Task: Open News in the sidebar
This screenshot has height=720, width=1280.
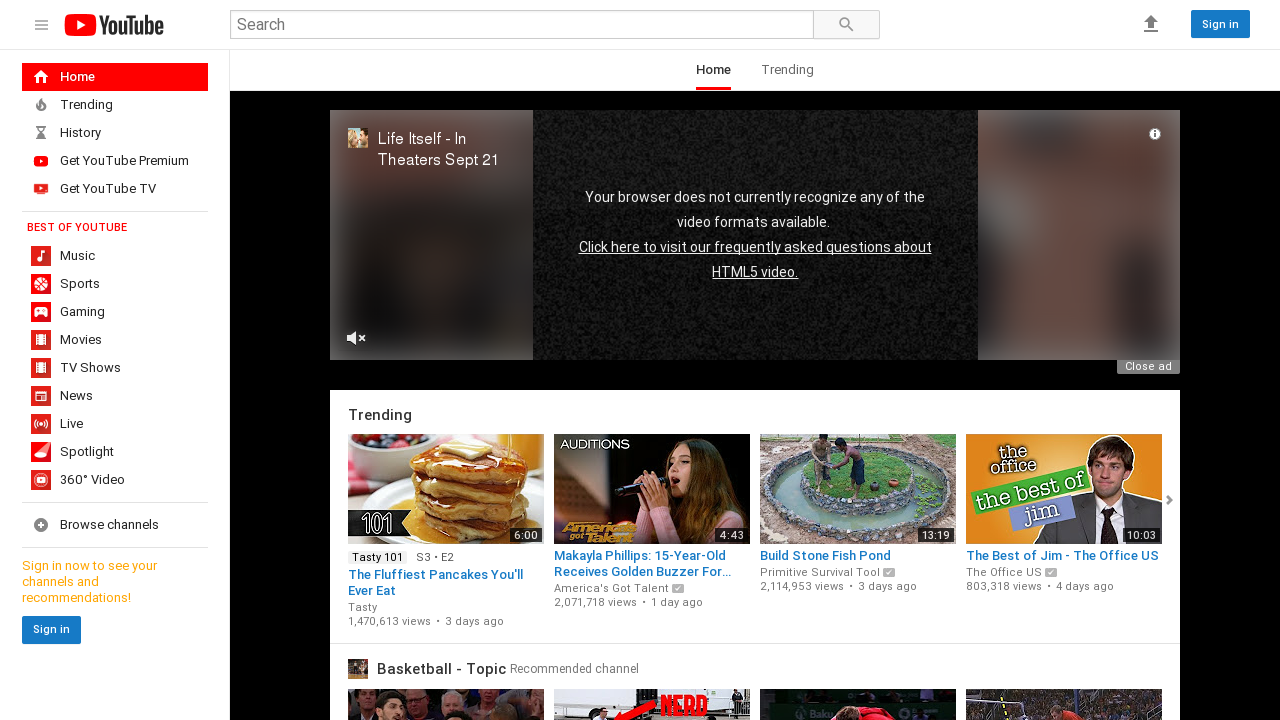Action: [115, 396]
